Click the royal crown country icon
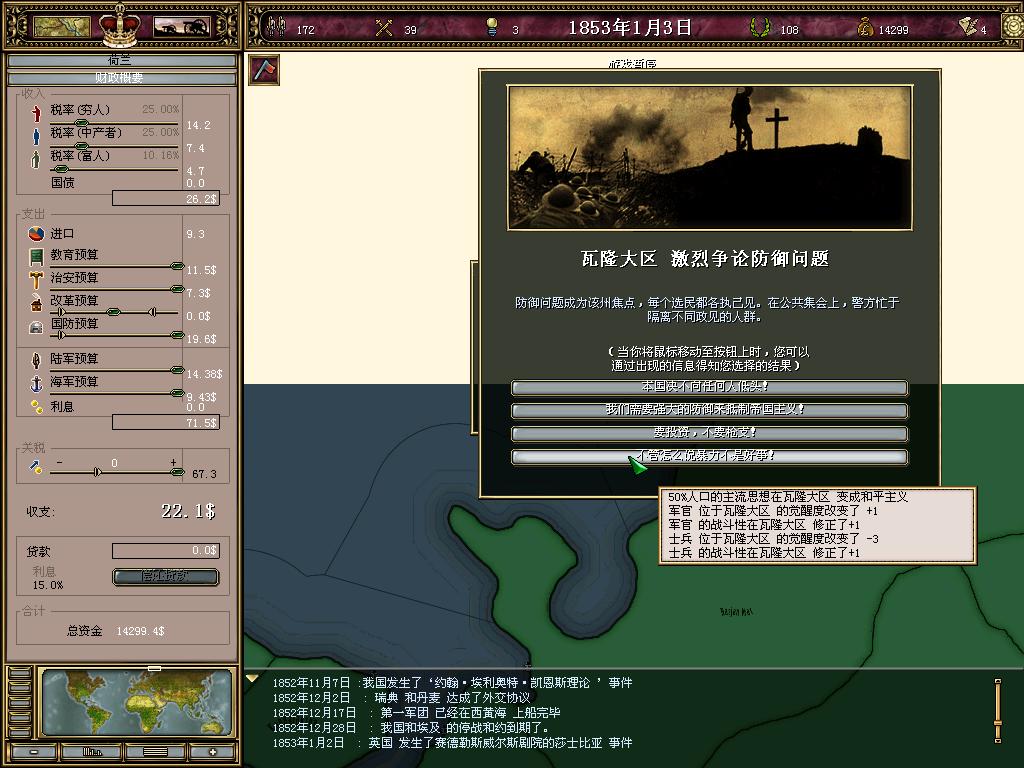Screen dimensions: 1024x768 [x=120, y=25]
